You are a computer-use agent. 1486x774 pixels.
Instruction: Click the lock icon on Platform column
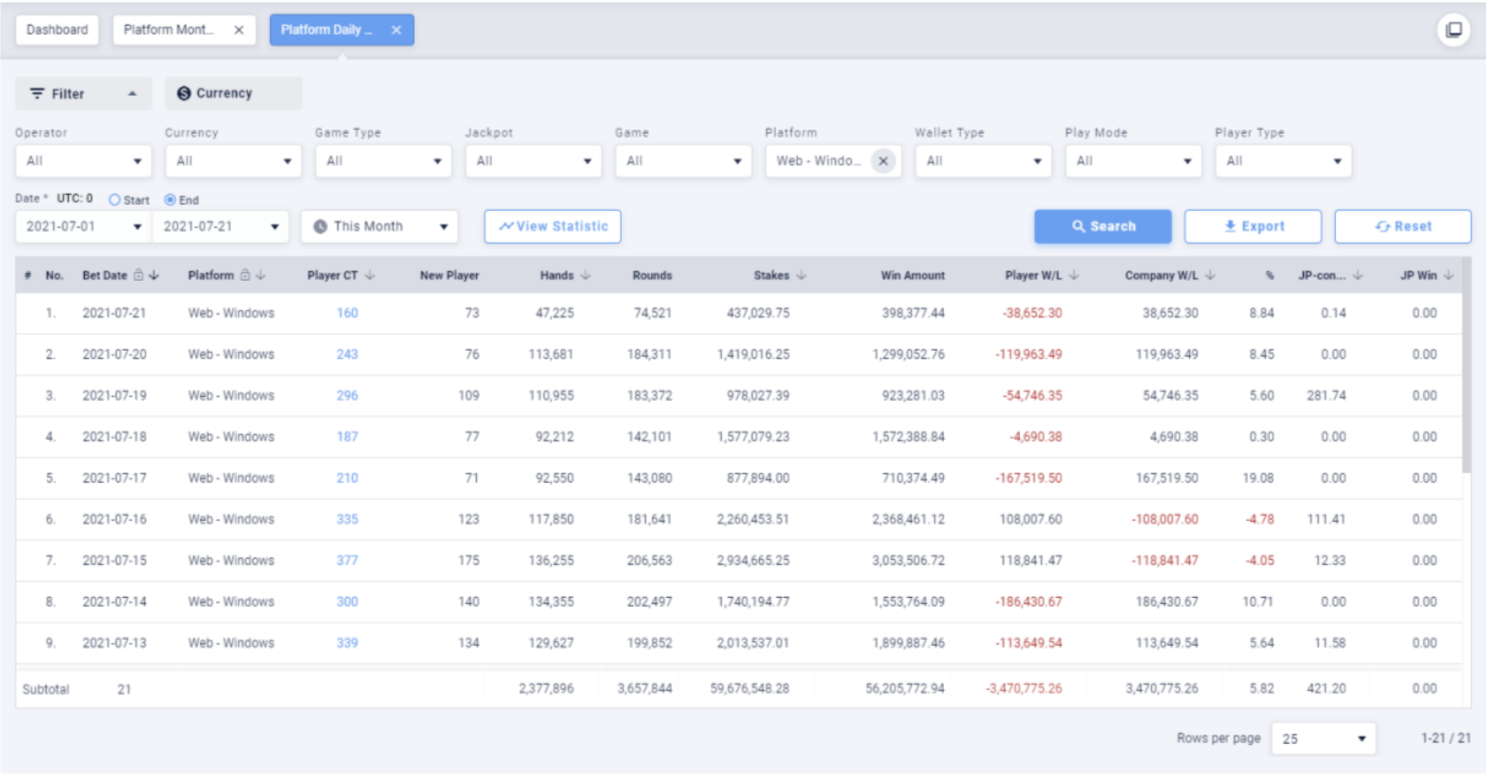pyautogui.click(x=245, y=275)
